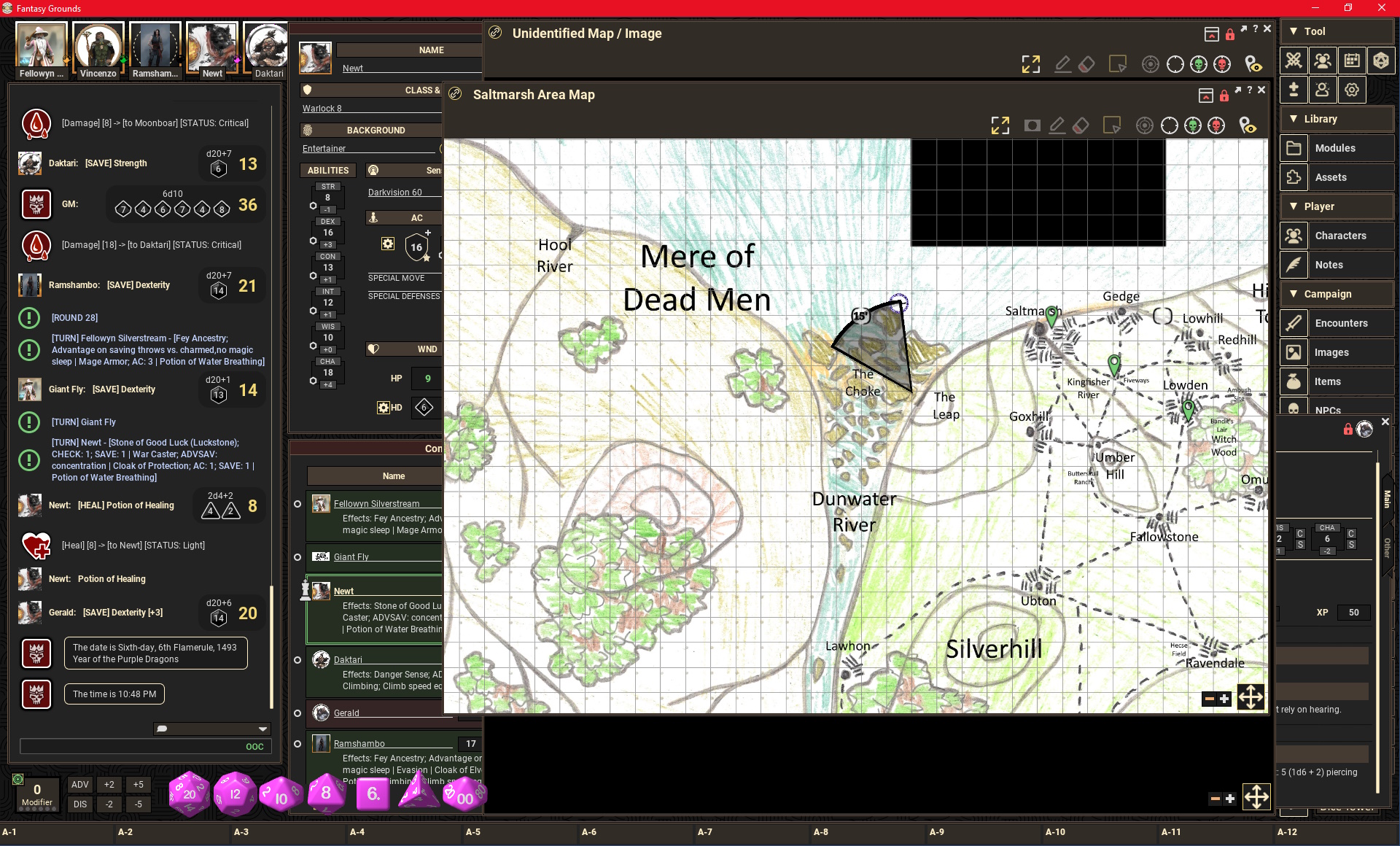
Task: Click the purple d8 die
Action: pos(326,793)
